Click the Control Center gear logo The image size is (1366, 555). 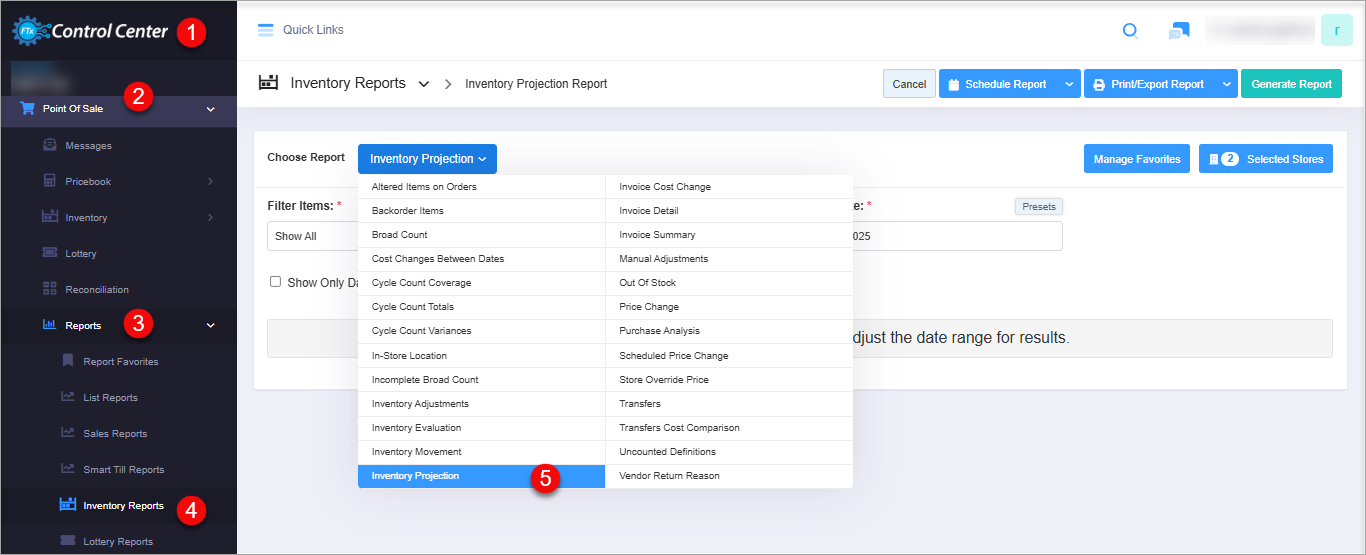click(29, 31)
